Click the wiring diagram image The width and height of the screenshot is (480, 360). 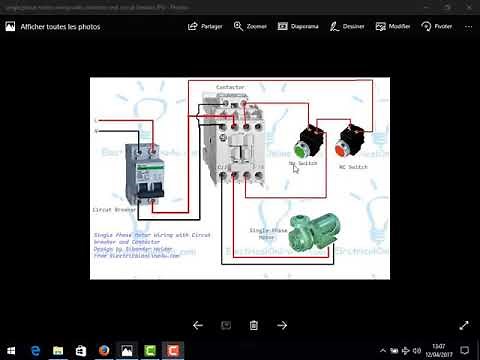(x=240, y=178)
